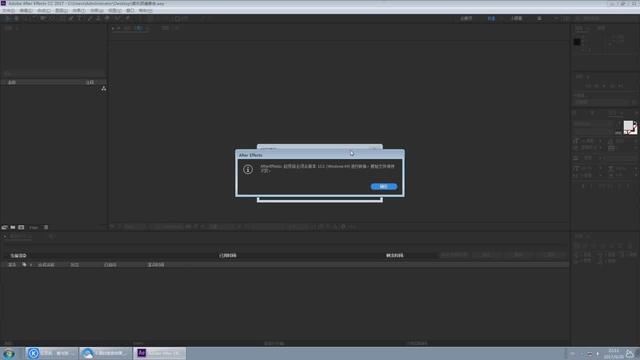Click the info icon in After Effects dialog
The width and height of the screenshot is (640, 360).
click(248, 169)
